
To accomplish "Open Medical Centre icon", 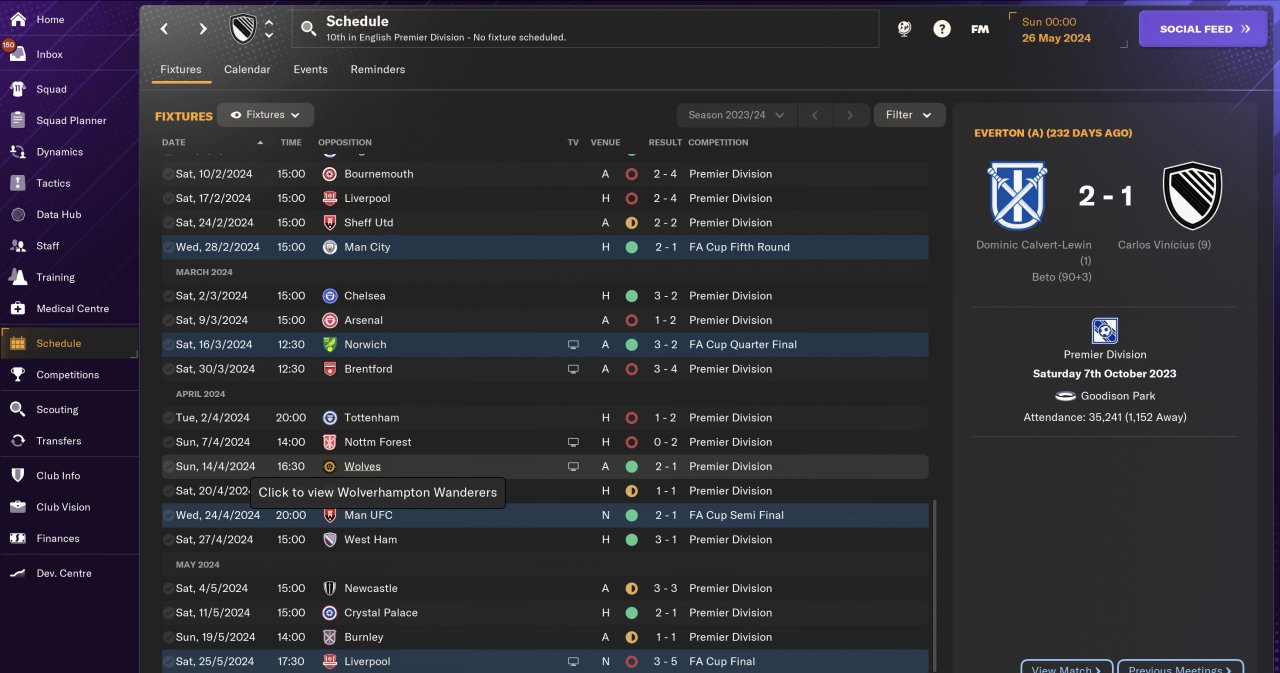I will (x=17, y=308).
